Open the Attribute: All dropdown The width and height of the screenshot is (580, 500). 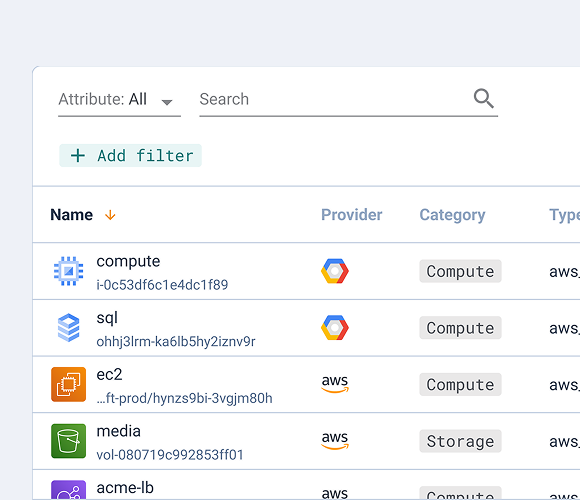(x=119, y=100)
